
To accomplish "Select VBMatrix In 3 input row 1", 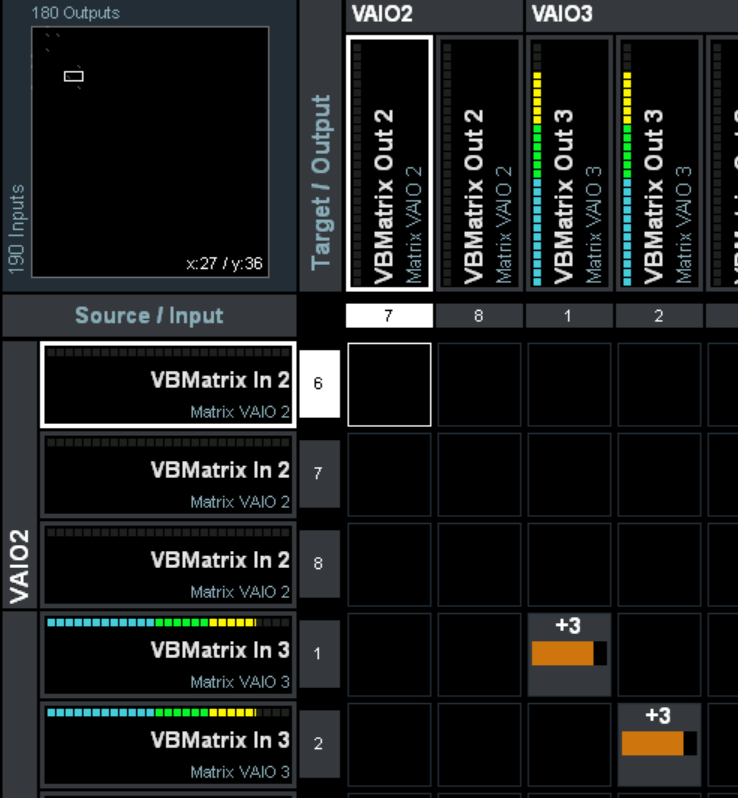I will pos(168,655).
